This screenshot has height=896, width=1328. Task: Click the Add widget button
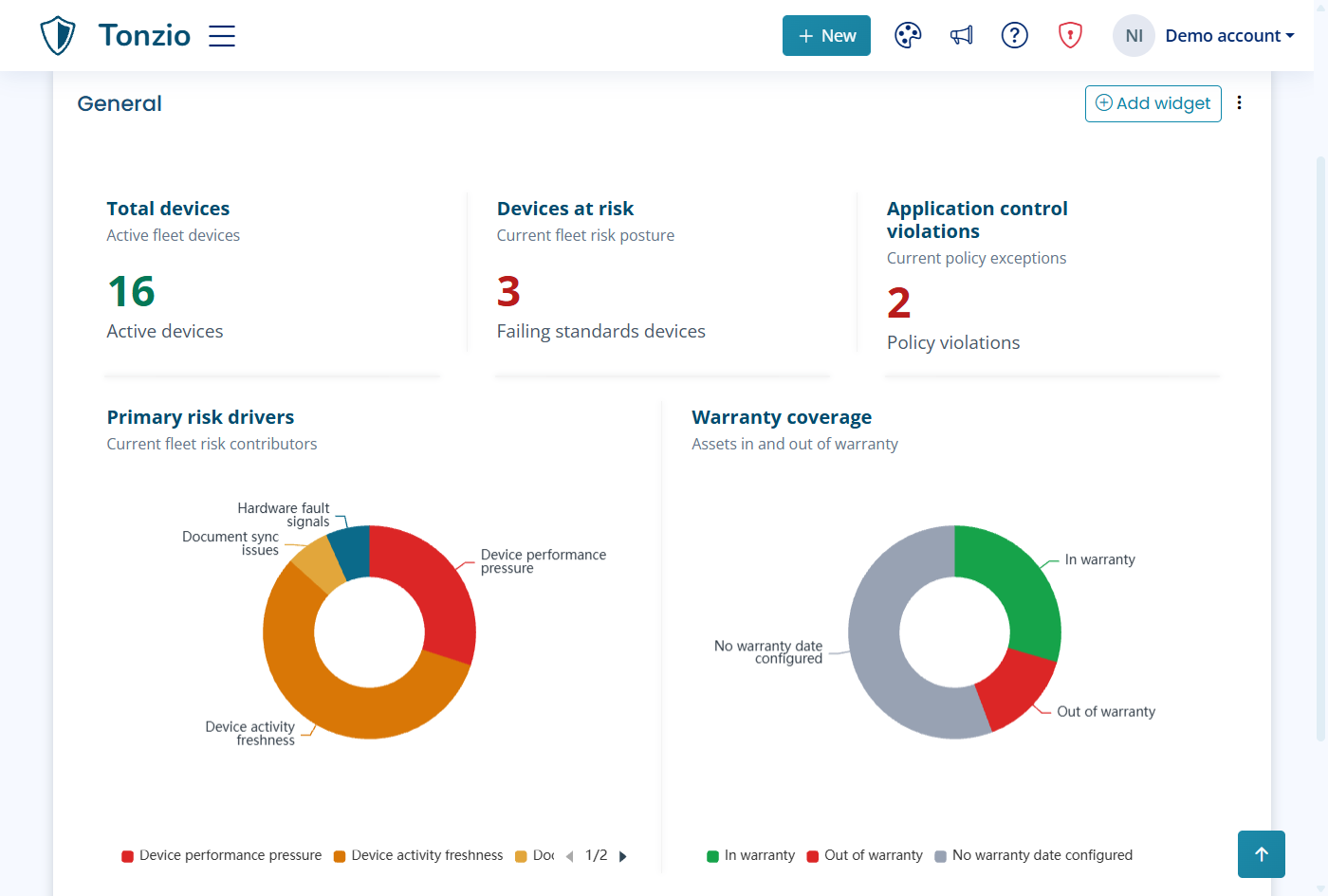tap(1153, 103)
